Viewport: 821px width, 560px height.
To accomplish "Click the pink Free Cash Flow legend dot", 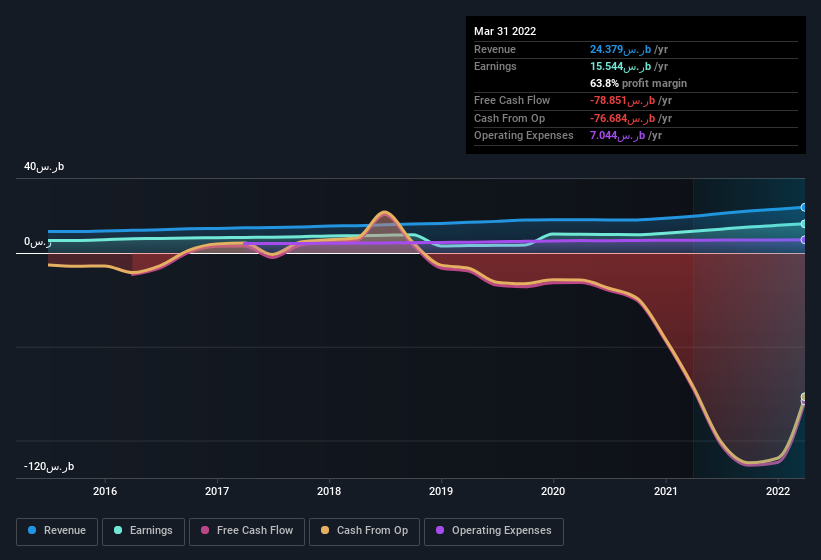I will click(205, 530).
